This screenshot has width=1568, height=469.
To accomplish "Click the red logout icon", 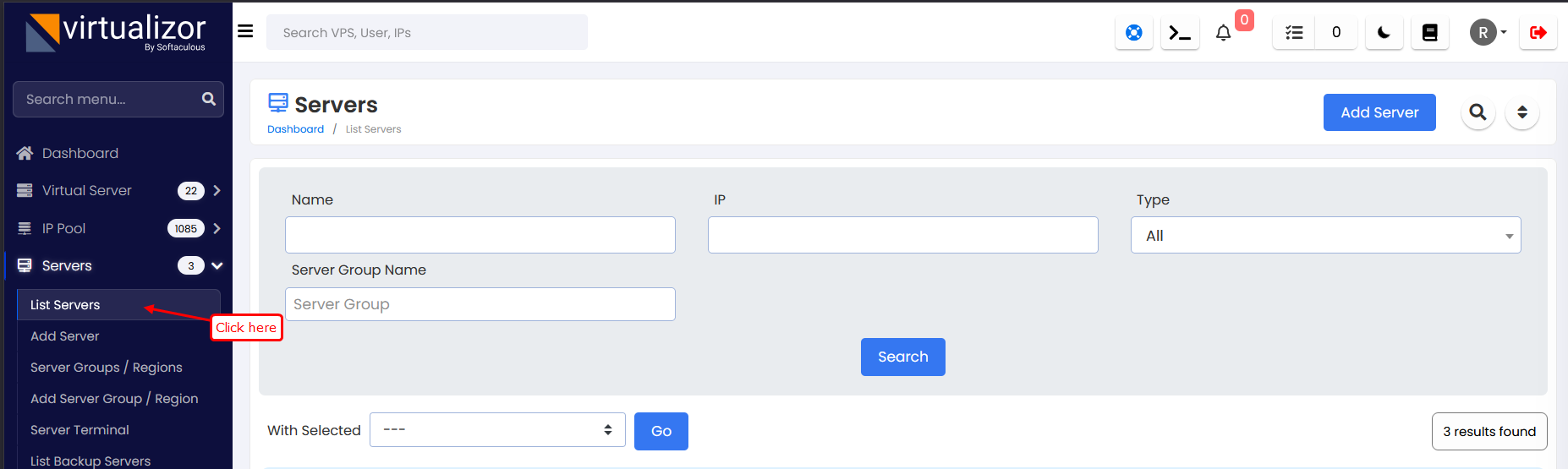I will point(1538,33).
